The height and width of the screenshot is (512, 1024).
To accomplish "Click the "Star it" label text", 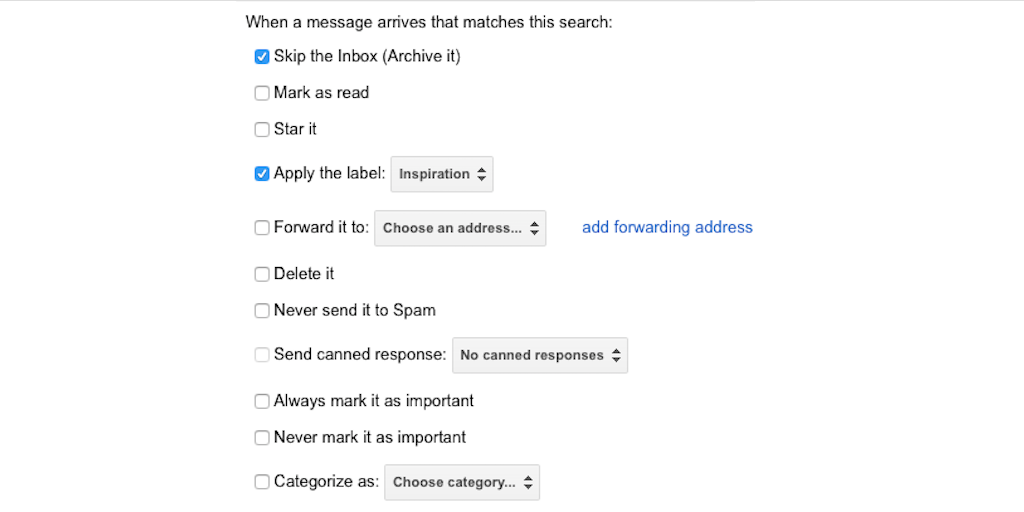I will [295, 129].
